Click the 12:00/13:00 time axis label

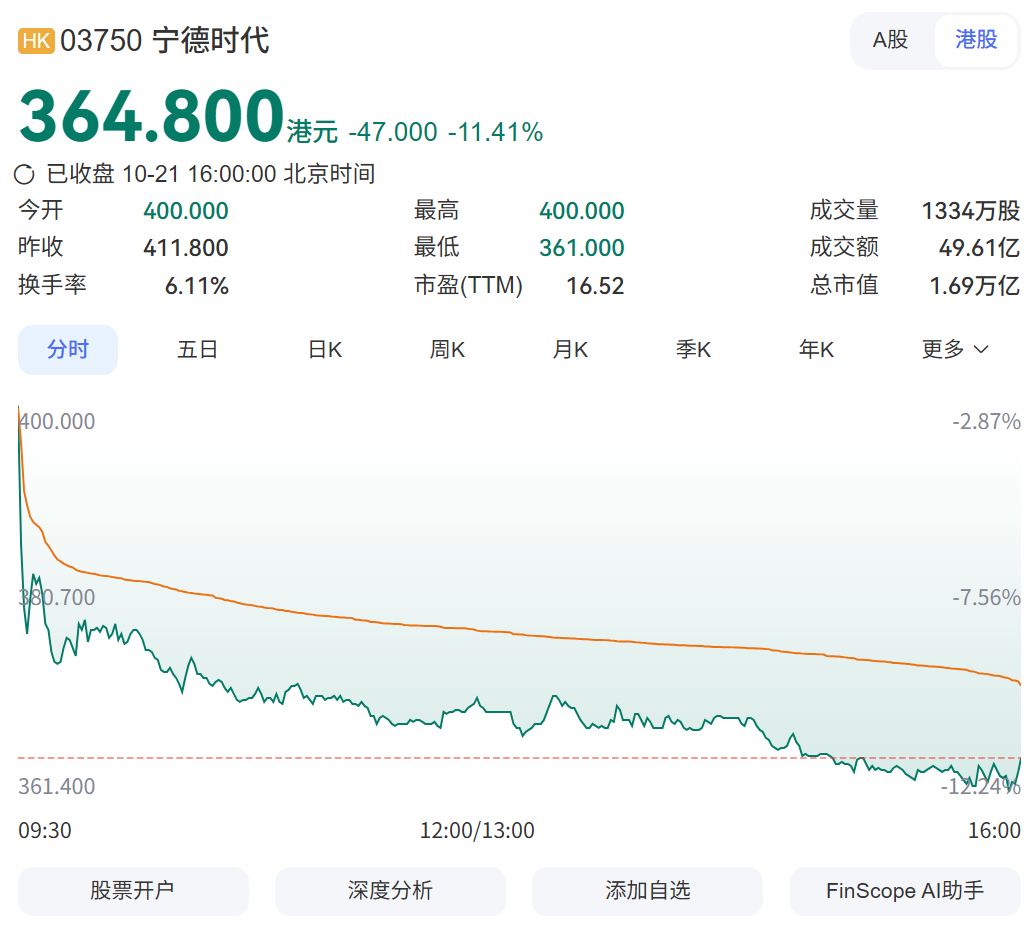coord(477,830)
